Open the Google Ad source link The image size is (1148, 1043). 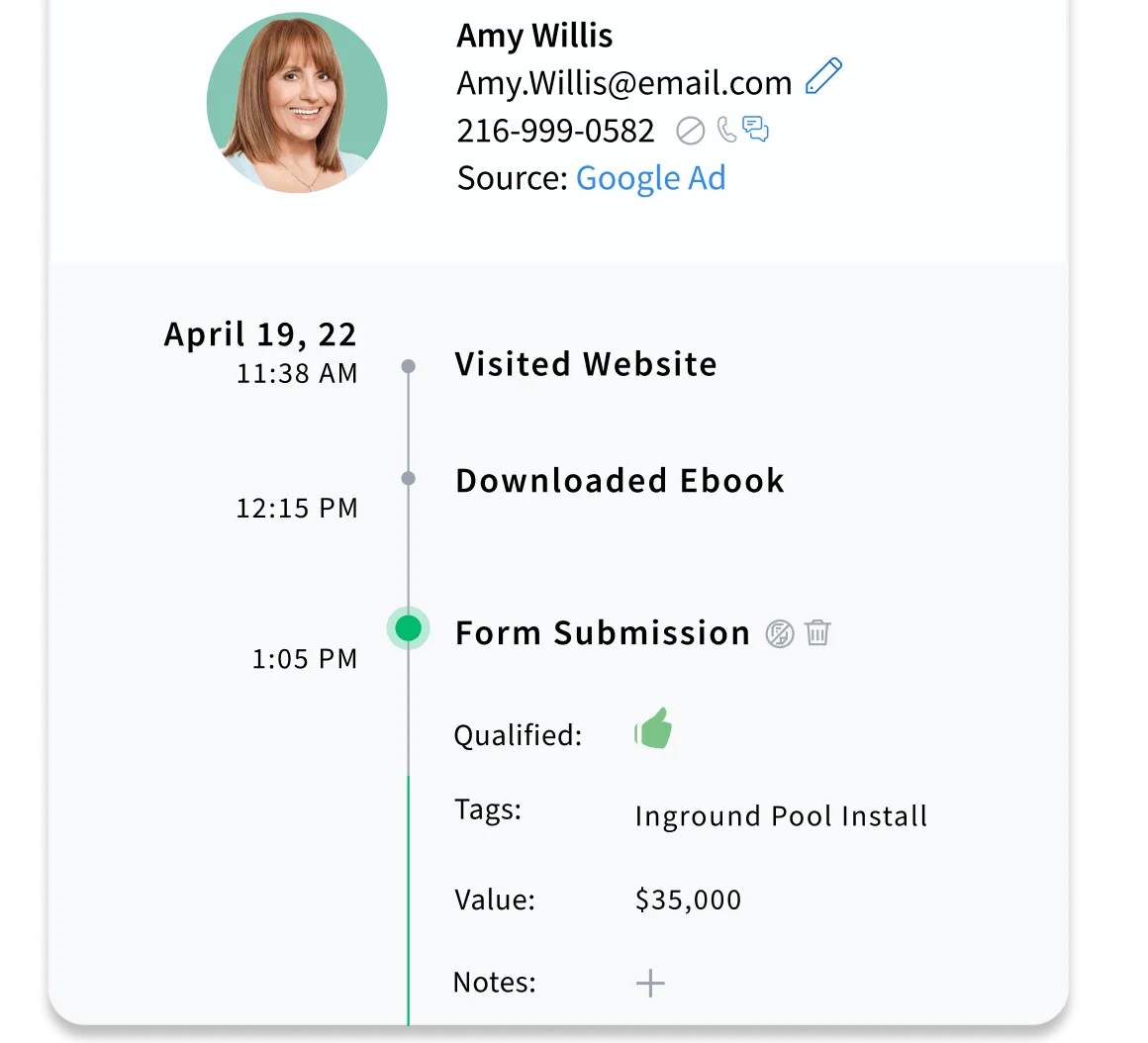pyautogui.click(x=651, y=178)
